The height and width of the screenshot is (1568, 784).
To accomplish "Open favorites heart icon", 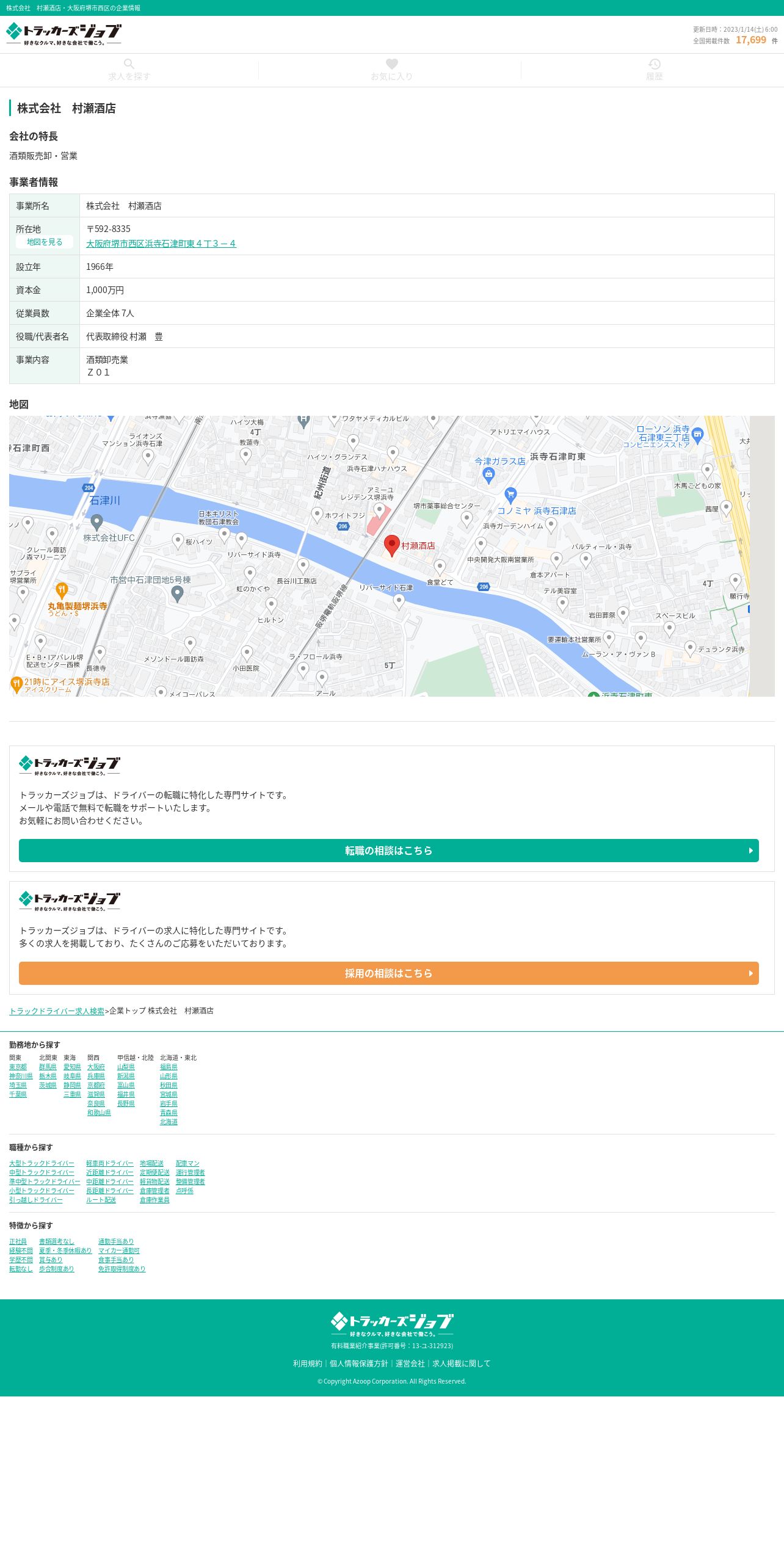I will tap(392, 64).
